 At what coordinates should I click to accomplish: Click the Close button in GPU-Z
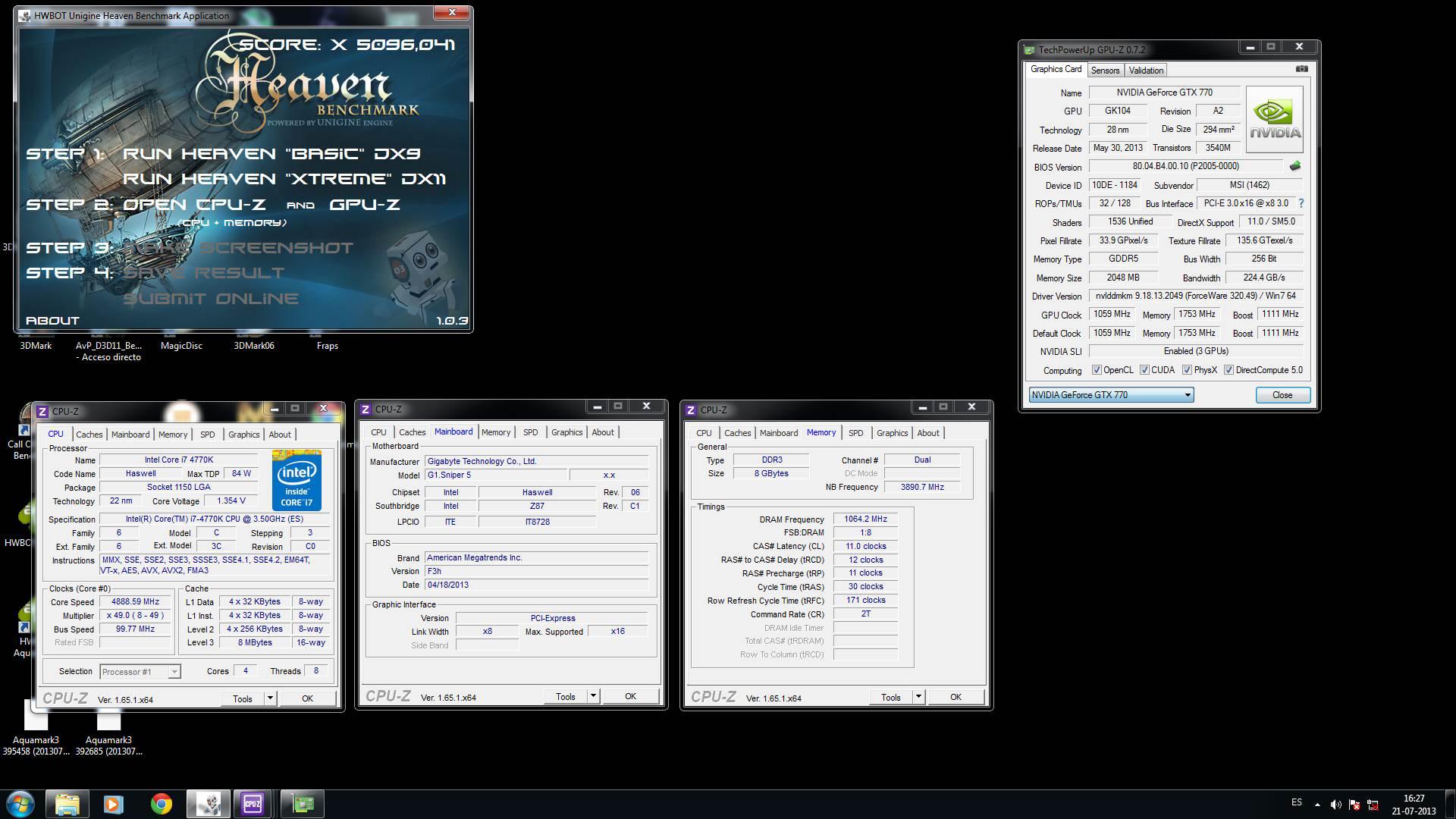[x=1282, y=395]
